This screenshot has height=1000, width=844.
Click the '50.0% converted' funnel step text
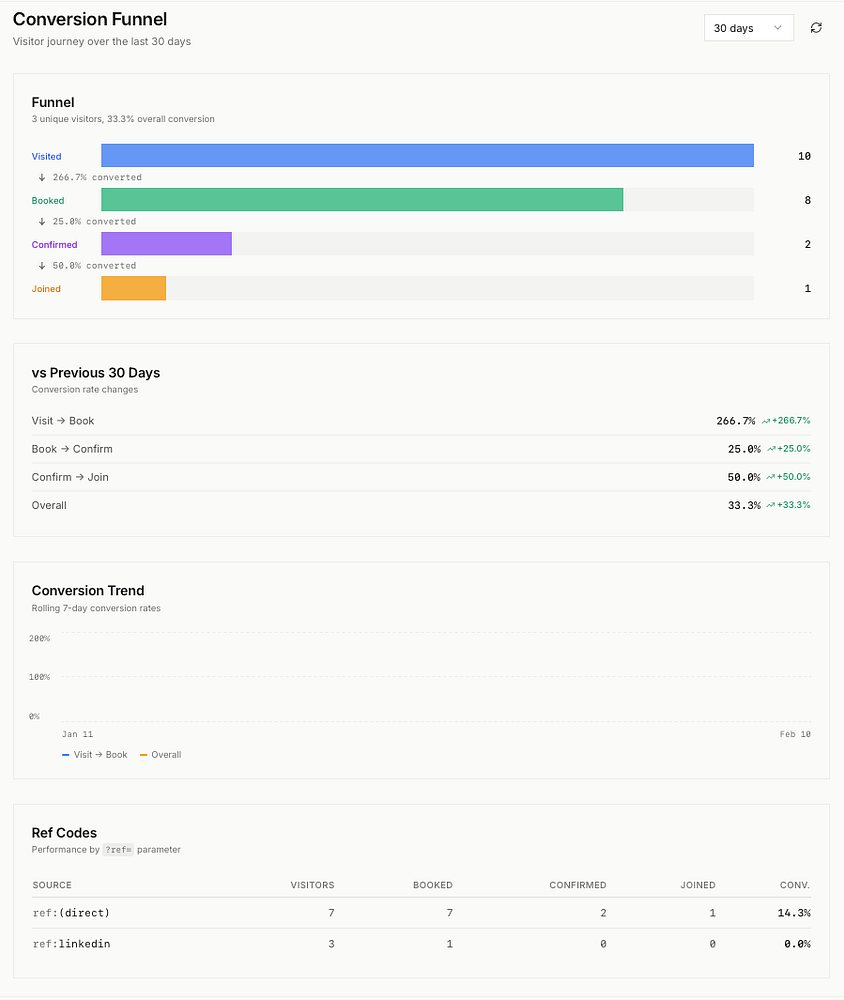tap(94, 265)
